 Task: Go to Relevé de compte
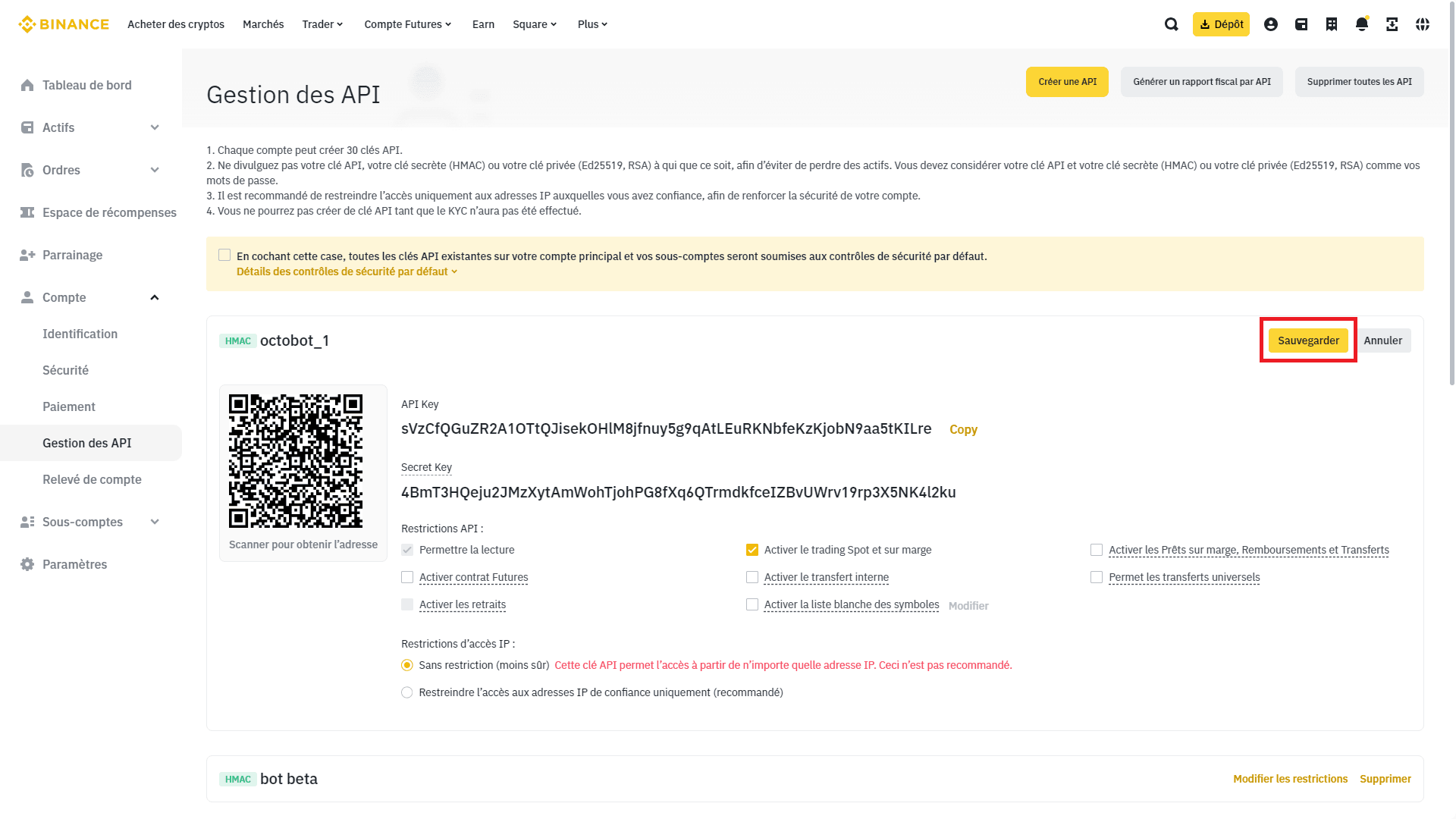(91, 479)
